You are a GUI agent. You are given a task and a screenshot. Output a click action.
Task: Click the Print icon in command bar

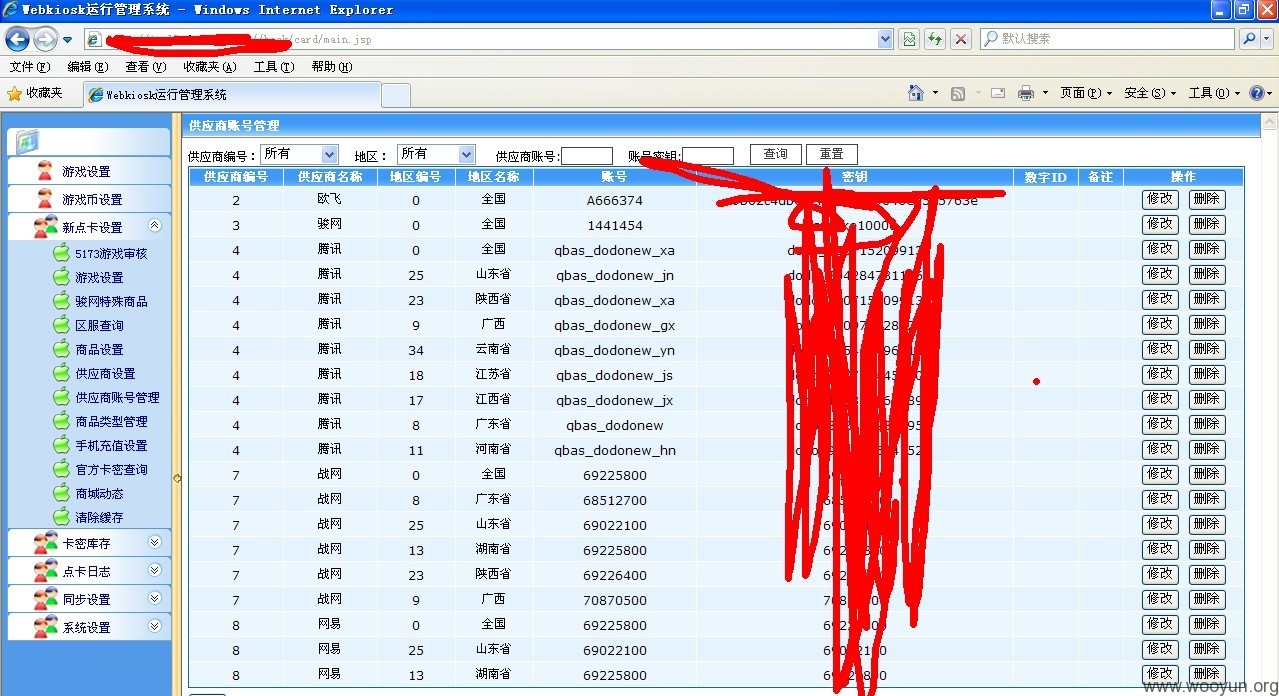pyautogui.click(x=1025, y=93)
